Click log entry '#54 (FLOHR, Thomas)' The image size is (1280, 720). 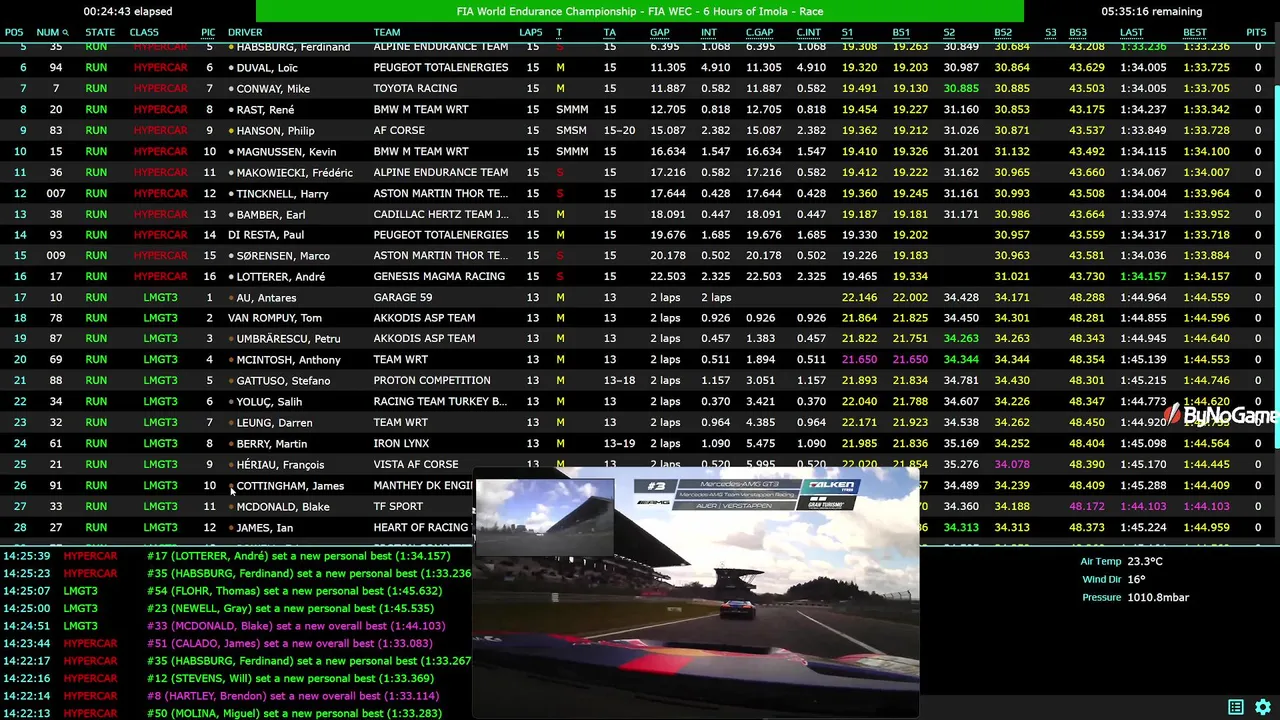click(x=294, y=591)
